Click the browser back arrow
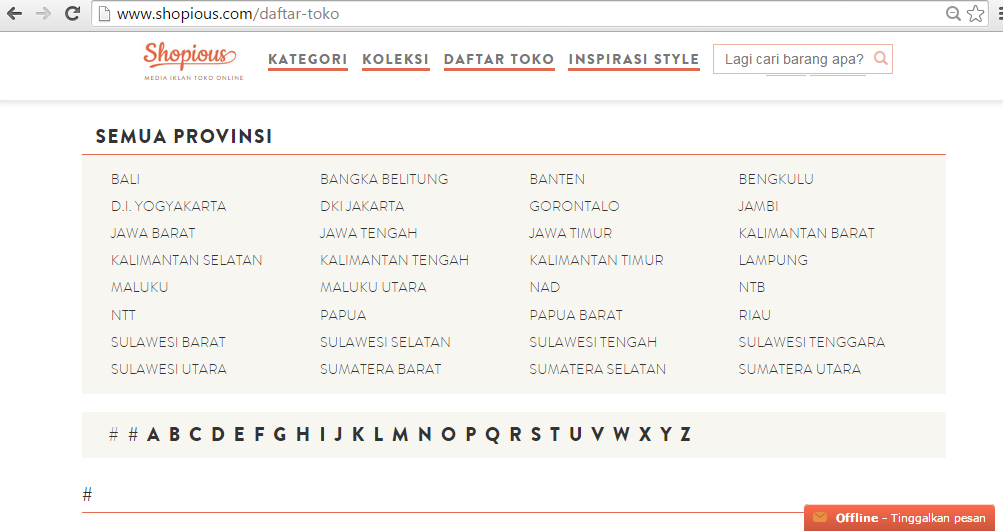1003x531 pixels. pyautogui.click(x=16, y=14)
